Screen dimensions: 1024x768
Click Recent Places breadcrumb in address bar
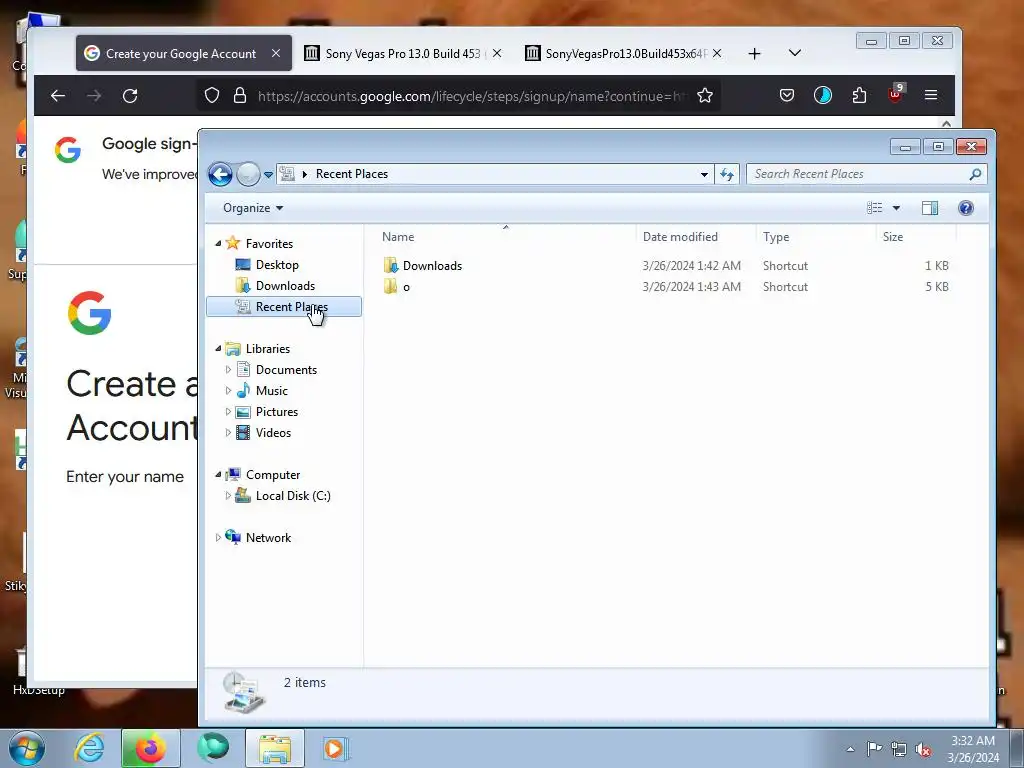point(351,174)
